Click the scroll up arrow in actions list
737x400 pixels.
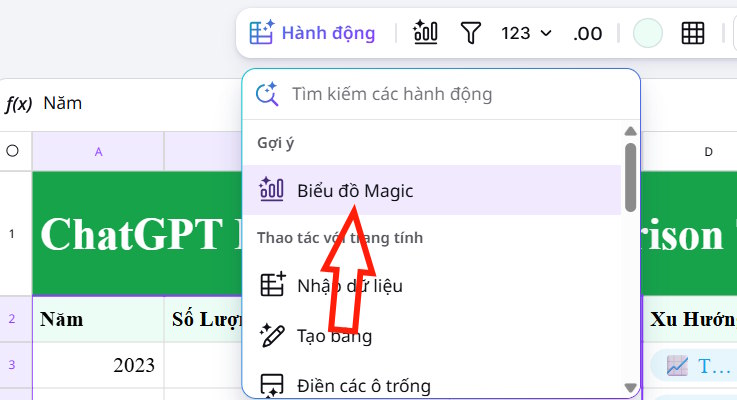click(630, 131)
